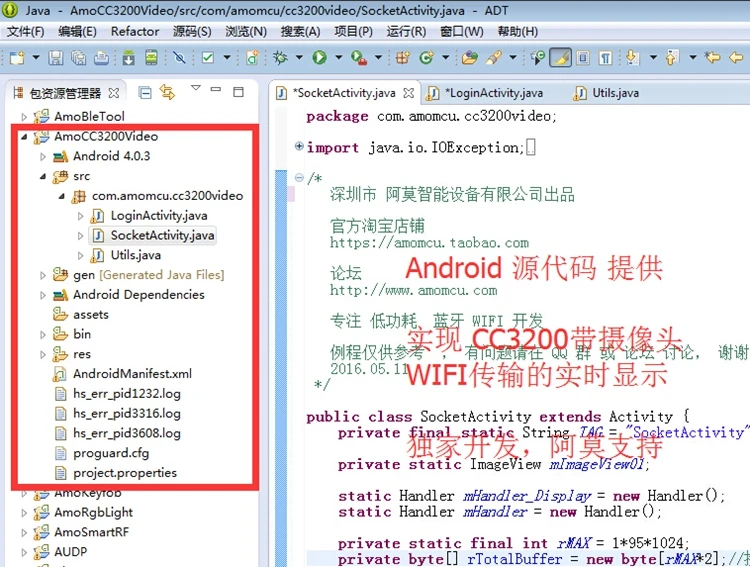Click the Next Annotation arrow icon
Image resolution: width=750 pixels, height=567 pixels.
[x=633, y=58]
